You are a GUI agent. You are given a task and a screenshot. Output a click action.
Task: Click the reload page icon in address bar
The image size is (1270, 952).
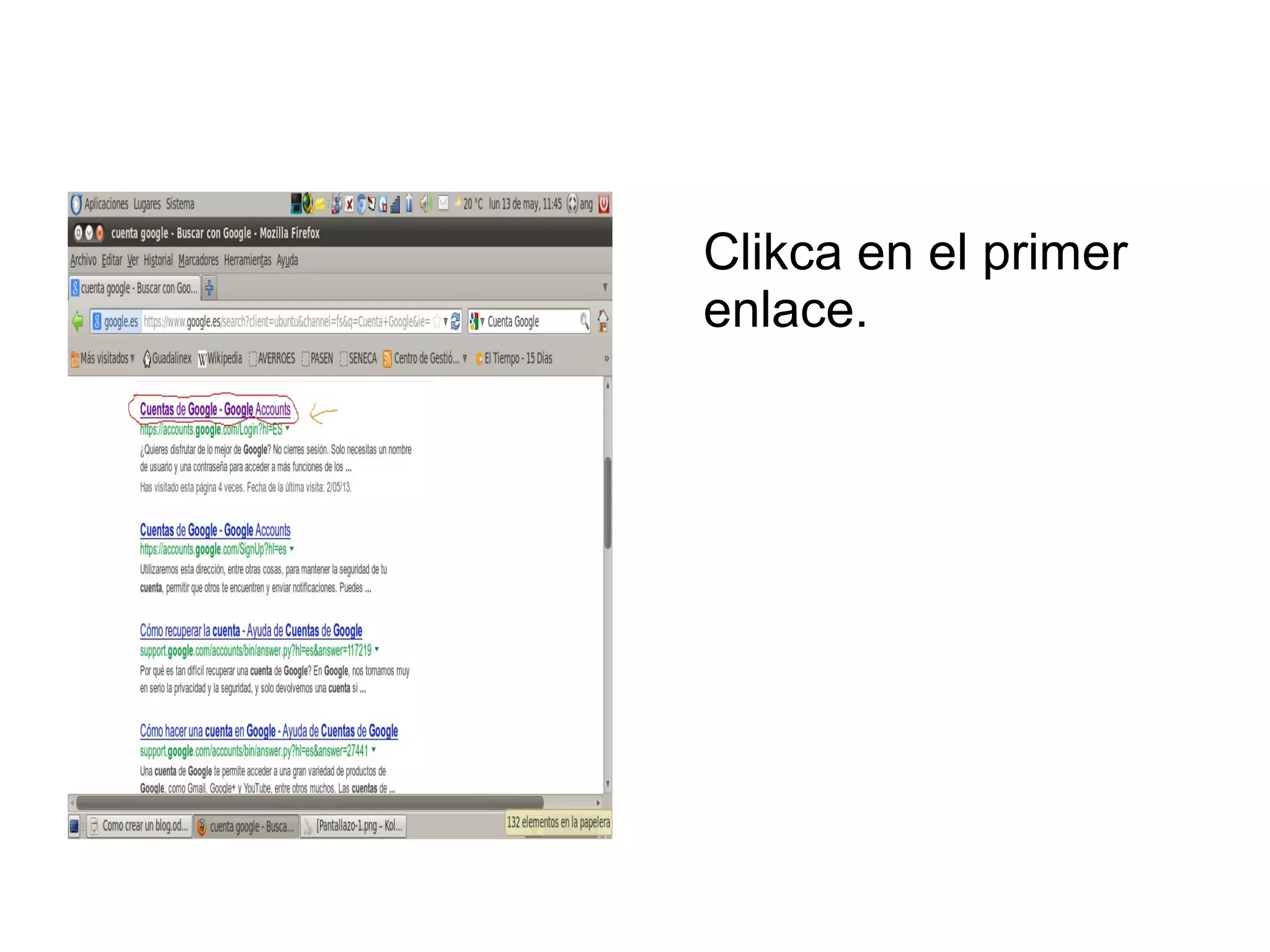pos(455,321)
